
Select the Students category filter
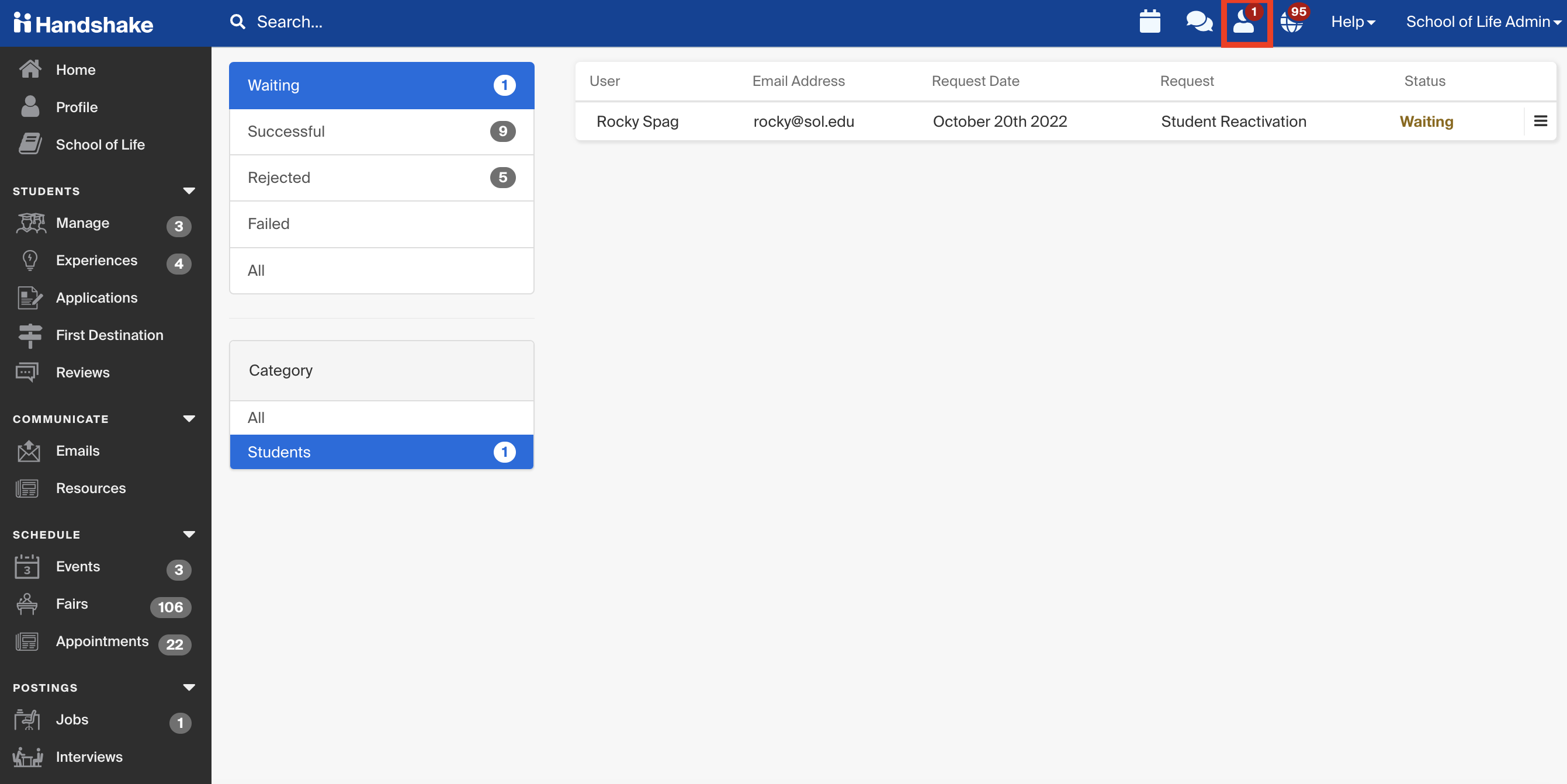(381, 451)
